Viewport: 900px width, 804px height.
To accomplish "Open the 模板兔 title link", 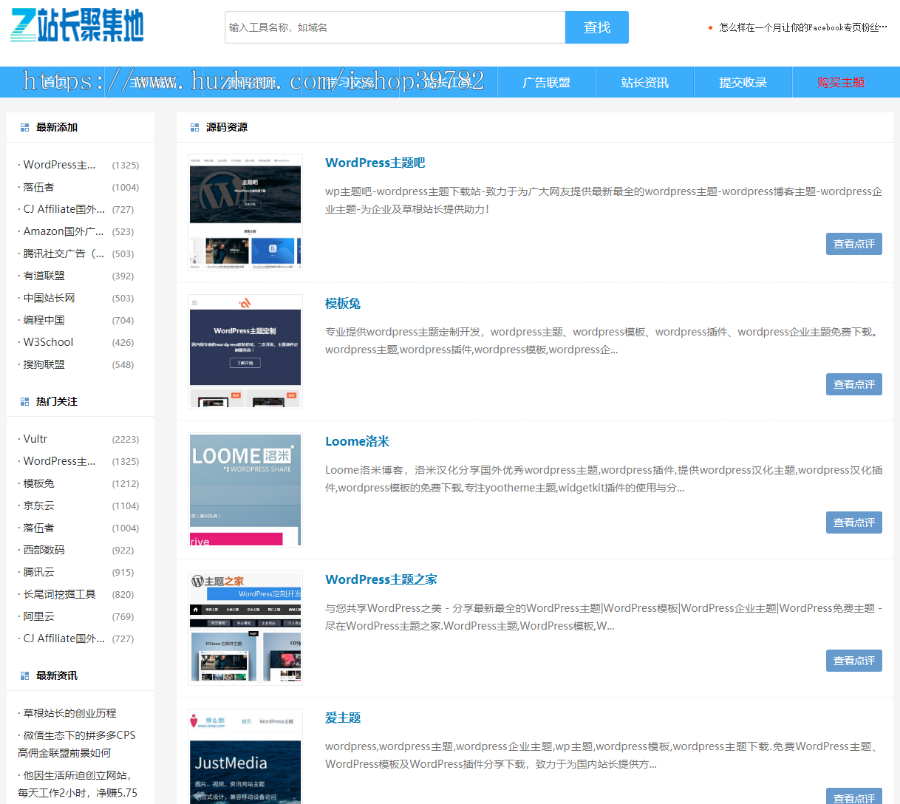I will (x=343, y=304).
